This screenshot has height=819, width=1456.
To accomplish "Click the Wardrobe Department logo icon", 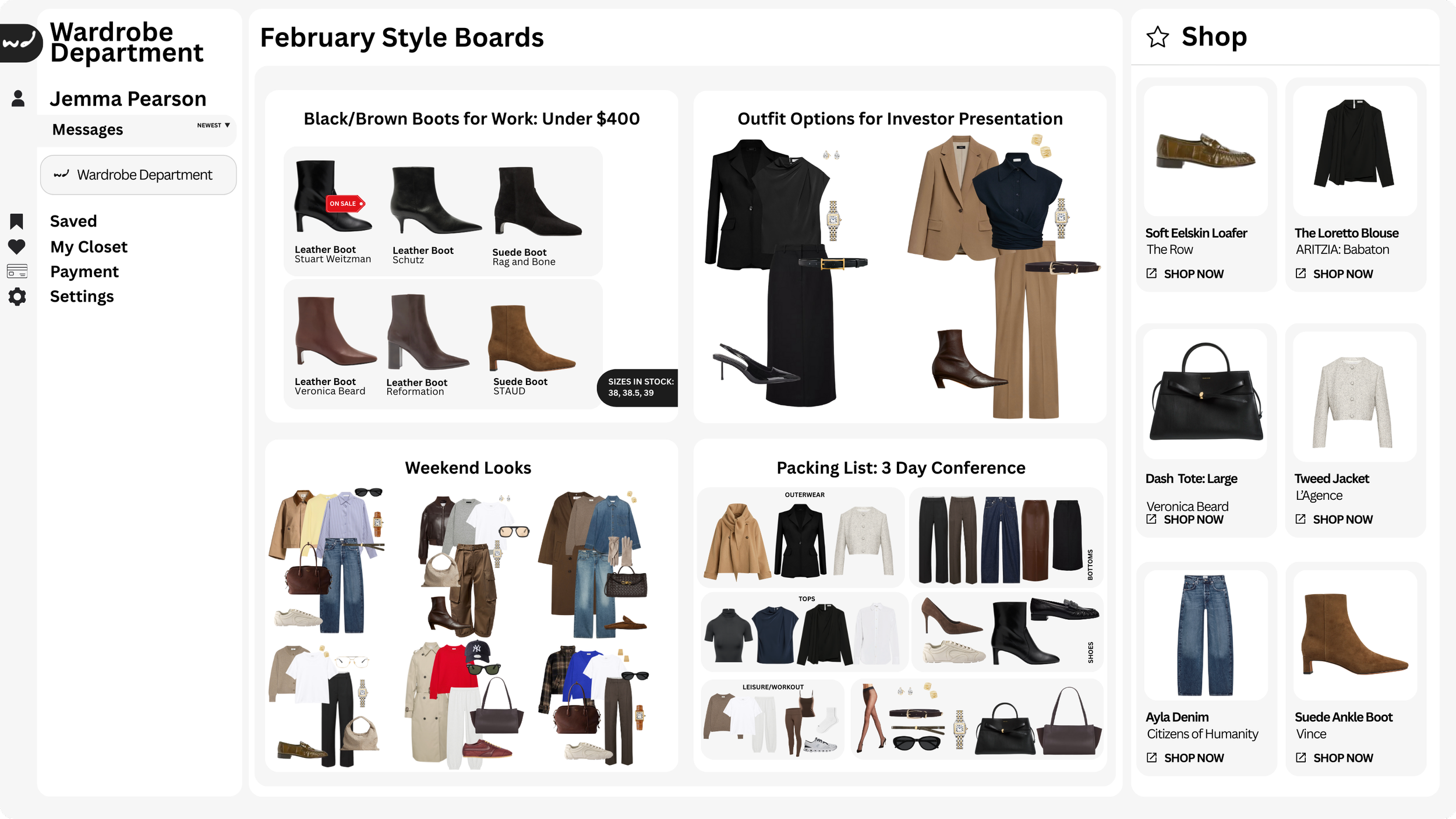I will 20,43.
